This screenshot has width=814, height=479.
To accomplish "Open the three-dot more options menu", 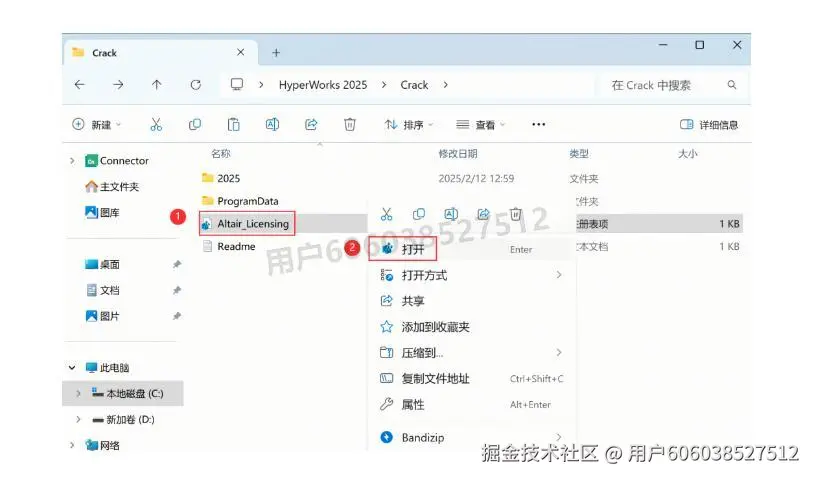I will click(539, 125).
